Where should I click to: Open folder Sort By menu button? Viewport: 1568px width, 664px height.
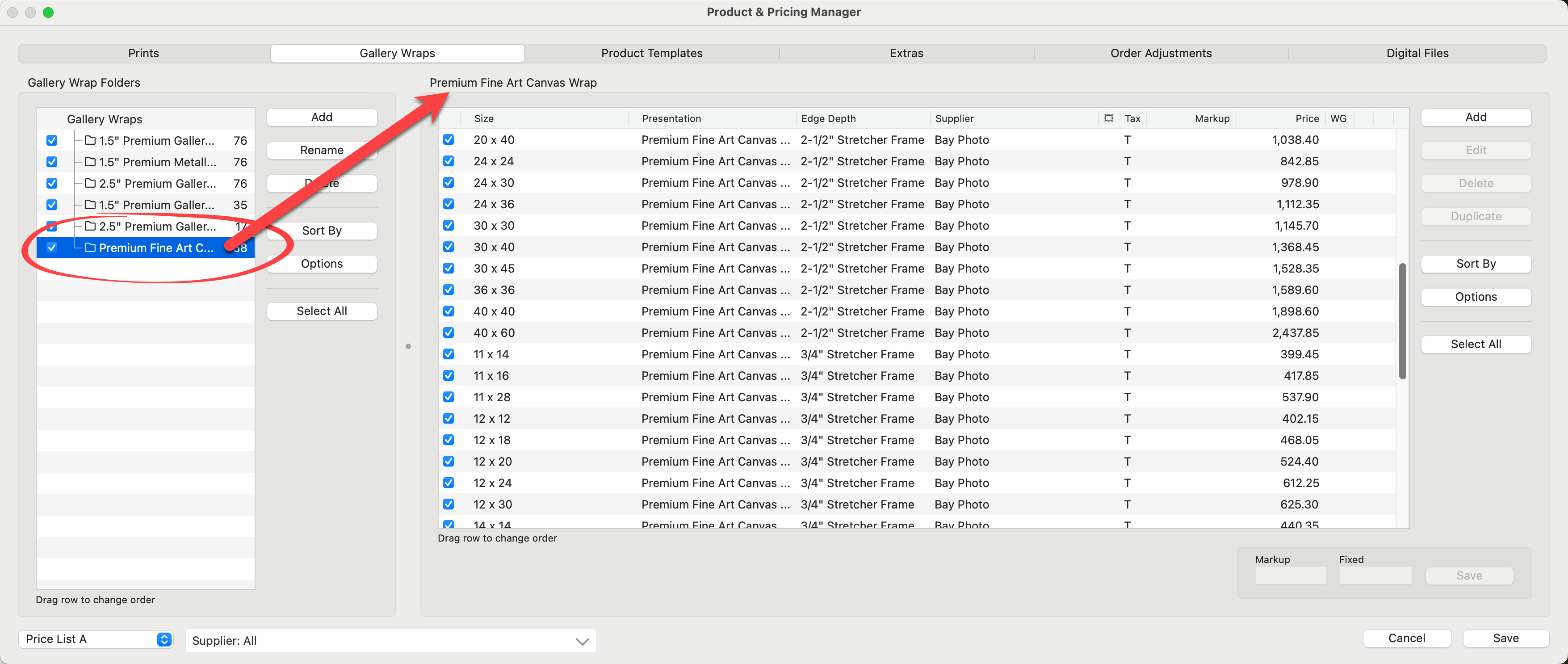click(321, 231)
